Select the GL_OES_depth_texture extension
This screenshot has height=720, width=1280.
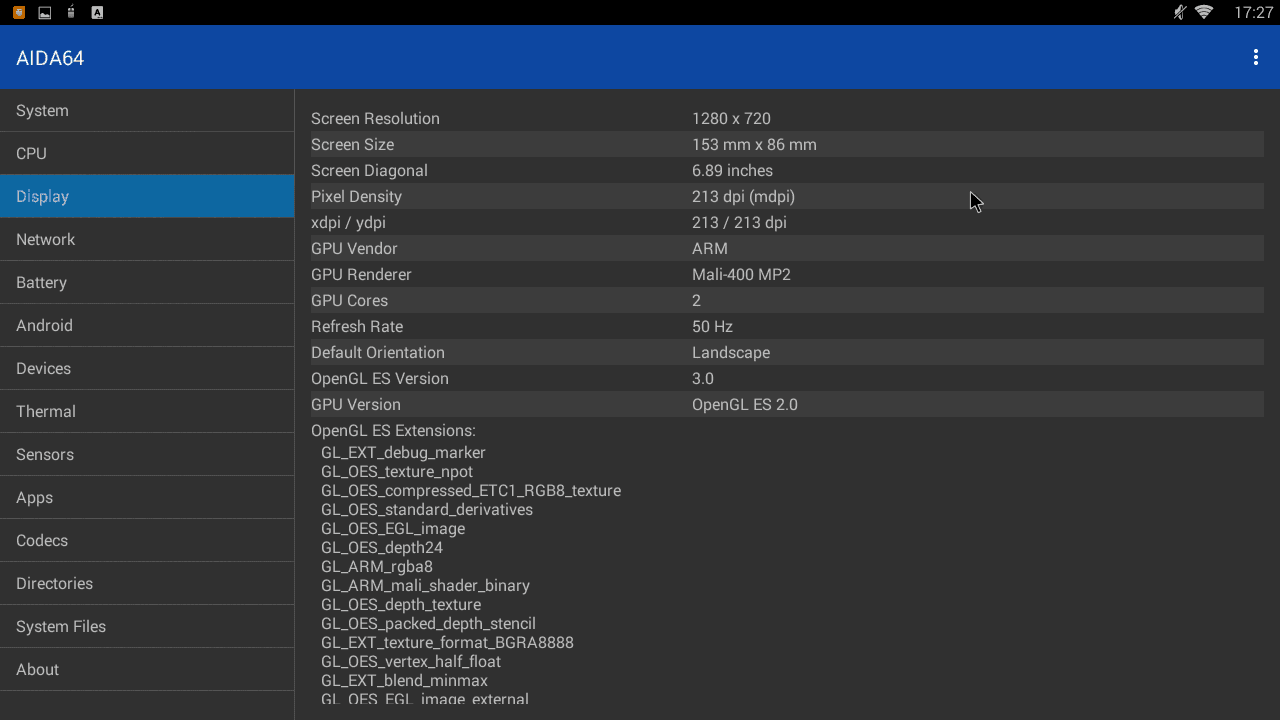point(401,605)
